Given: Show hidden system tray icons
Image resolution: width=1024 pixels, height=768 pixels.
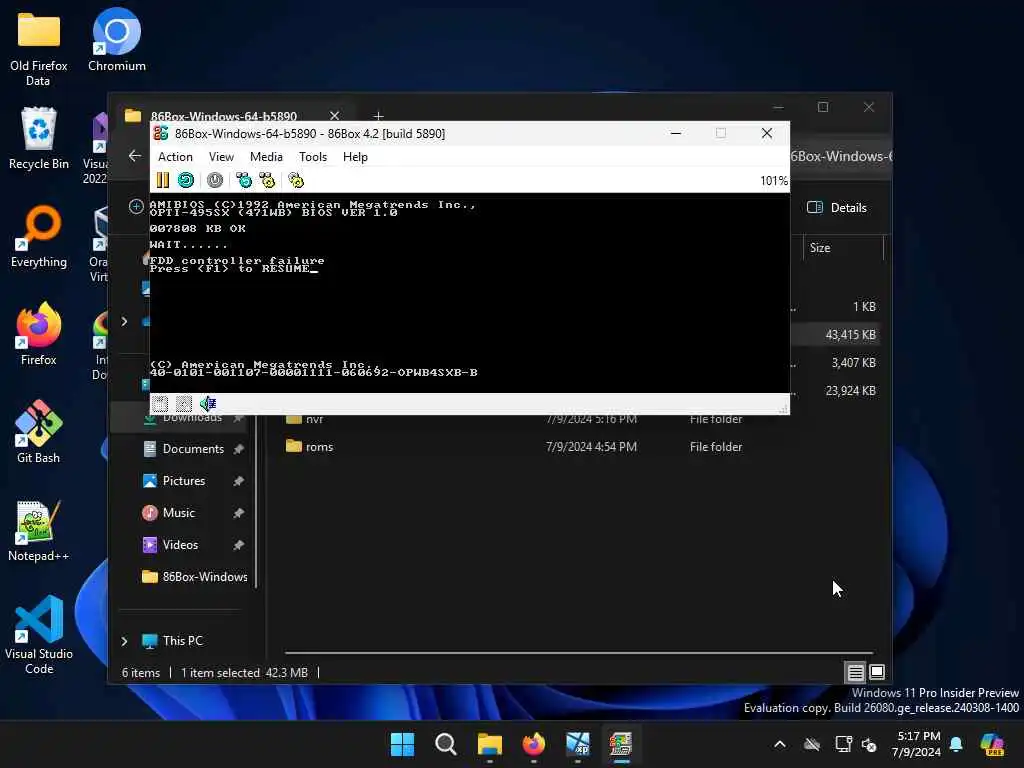Looking at the screenshot, I should [780, 744].
